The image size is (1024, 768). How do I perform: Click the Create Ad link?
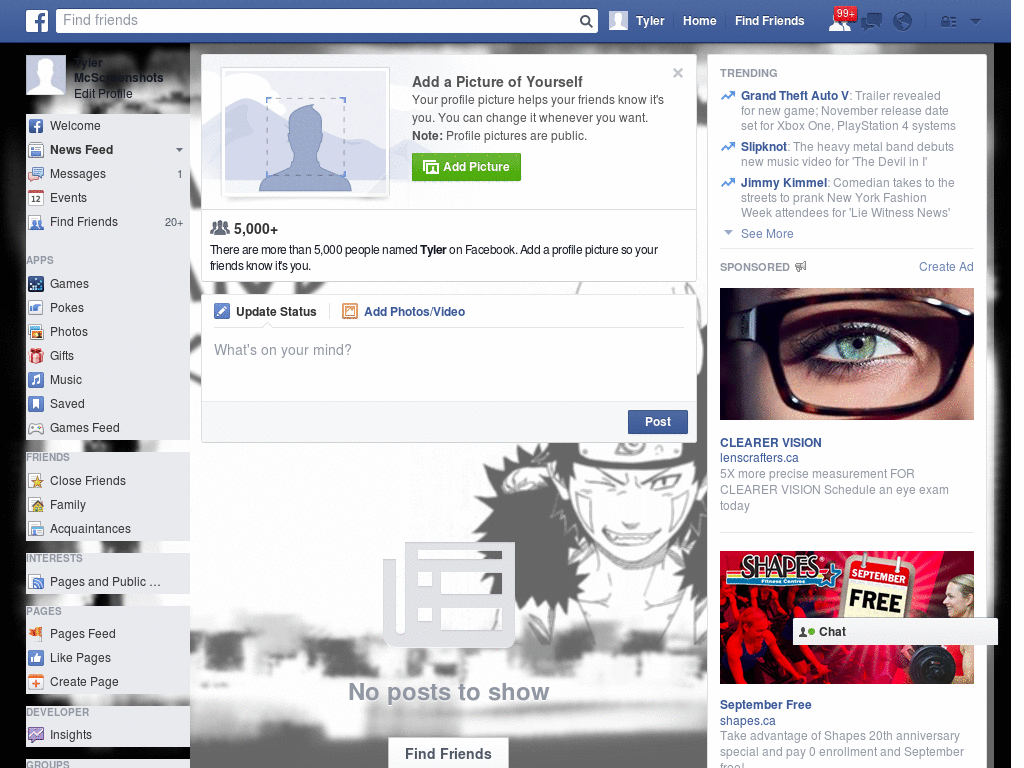click(x=946, y=266)
